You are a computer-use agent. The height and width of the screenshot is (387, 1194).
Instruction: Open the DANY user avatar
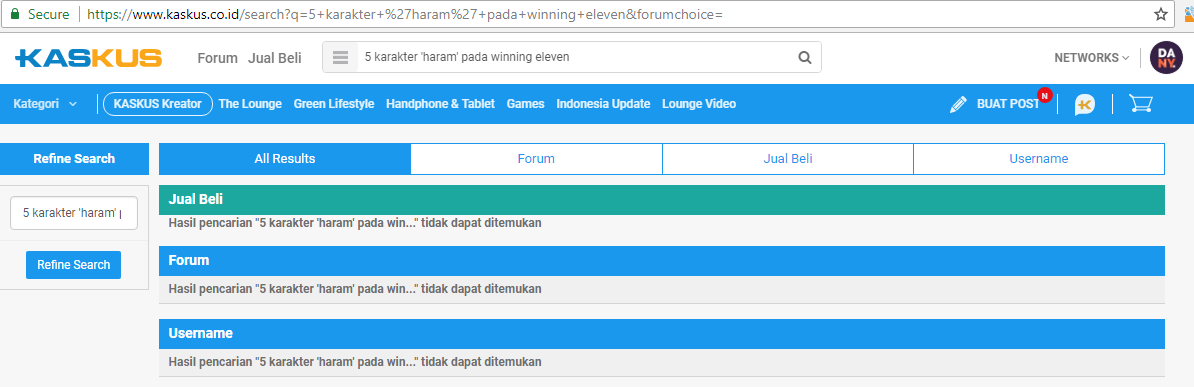pyautogui.click(x=1167, y=57)
